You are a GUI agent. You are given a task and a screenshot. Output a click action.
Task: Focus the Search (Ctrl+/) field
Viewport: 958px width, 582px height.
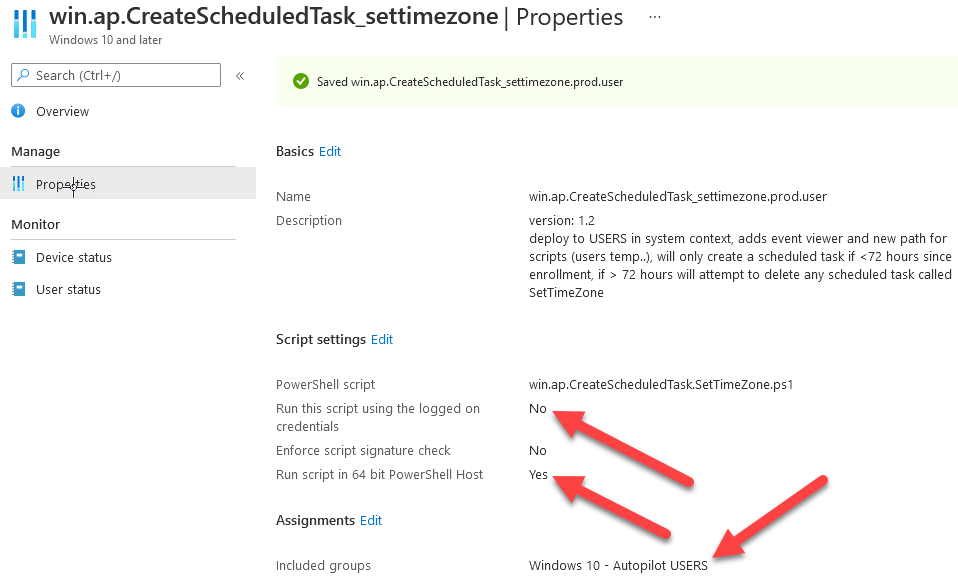coord(116,75)
